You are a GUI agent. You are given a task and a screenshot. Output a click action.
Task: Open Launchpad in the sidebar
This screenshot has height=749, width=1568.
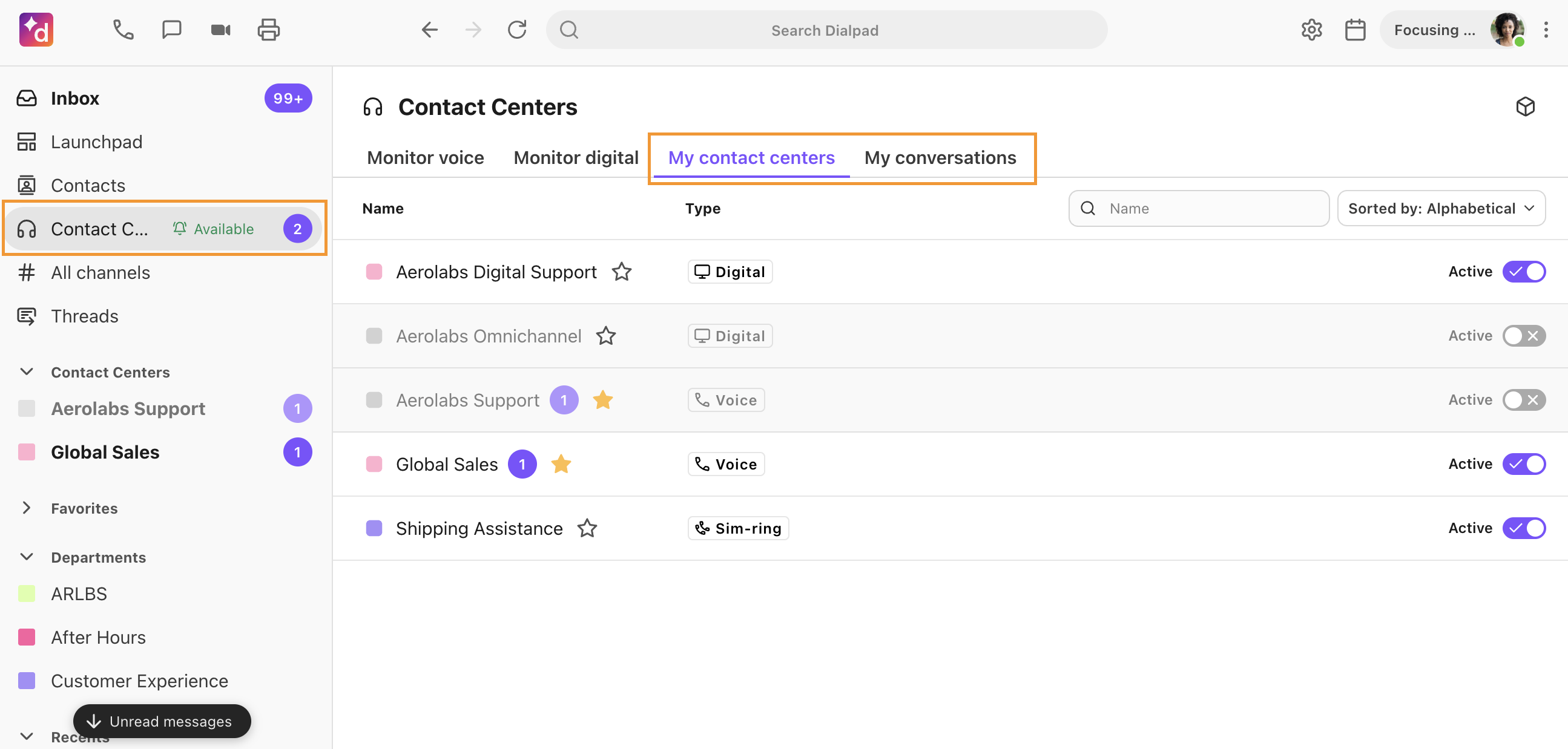[x=164, y=142]
